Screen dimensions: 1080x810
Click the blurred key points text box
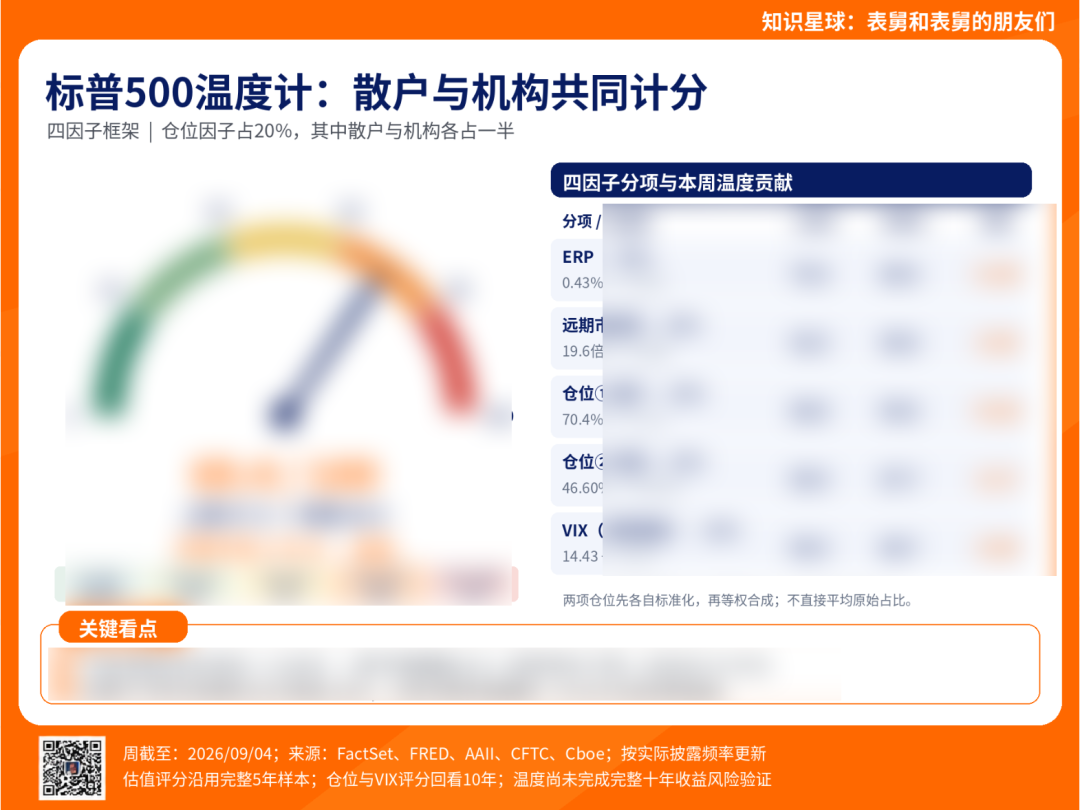[540, 664]
